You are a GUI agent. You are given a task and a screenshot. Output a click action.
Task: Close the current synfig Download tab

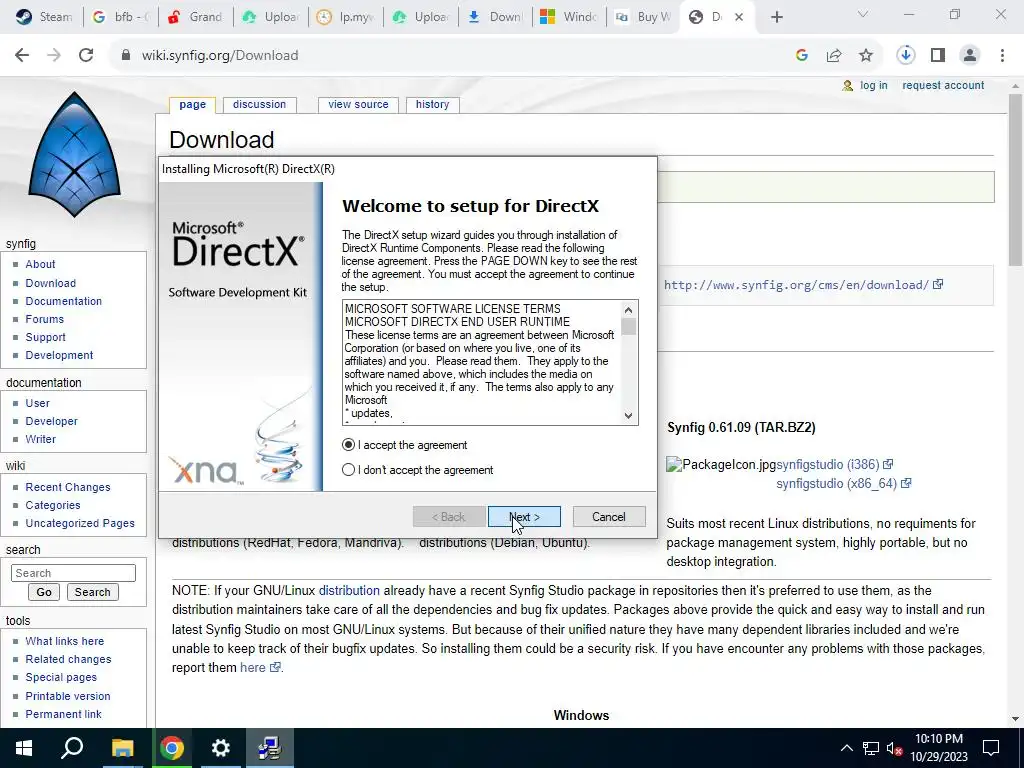click(739, 17)
